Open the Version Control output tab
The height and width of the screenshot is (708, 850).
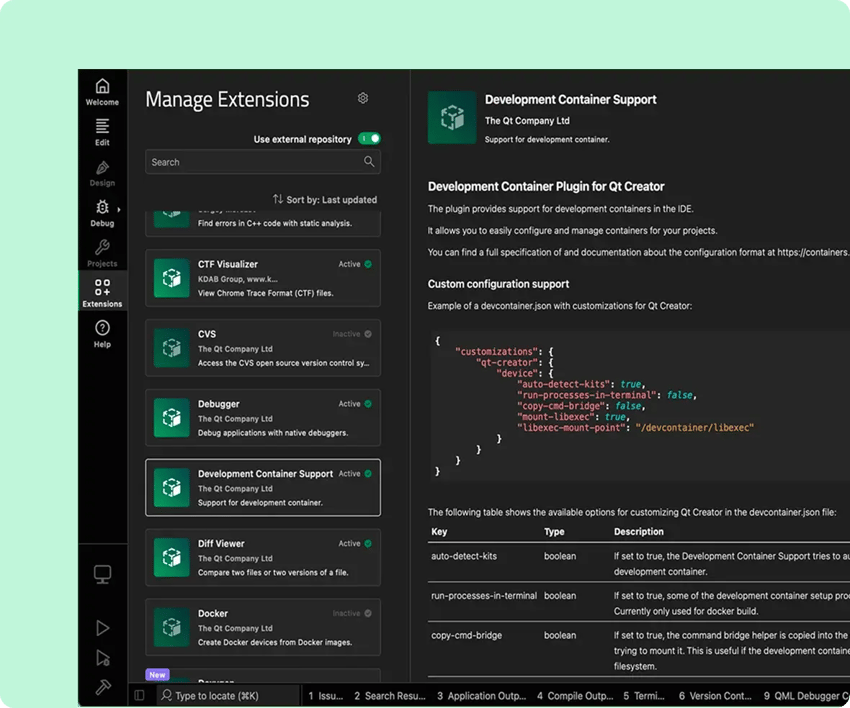pos(714,695)
